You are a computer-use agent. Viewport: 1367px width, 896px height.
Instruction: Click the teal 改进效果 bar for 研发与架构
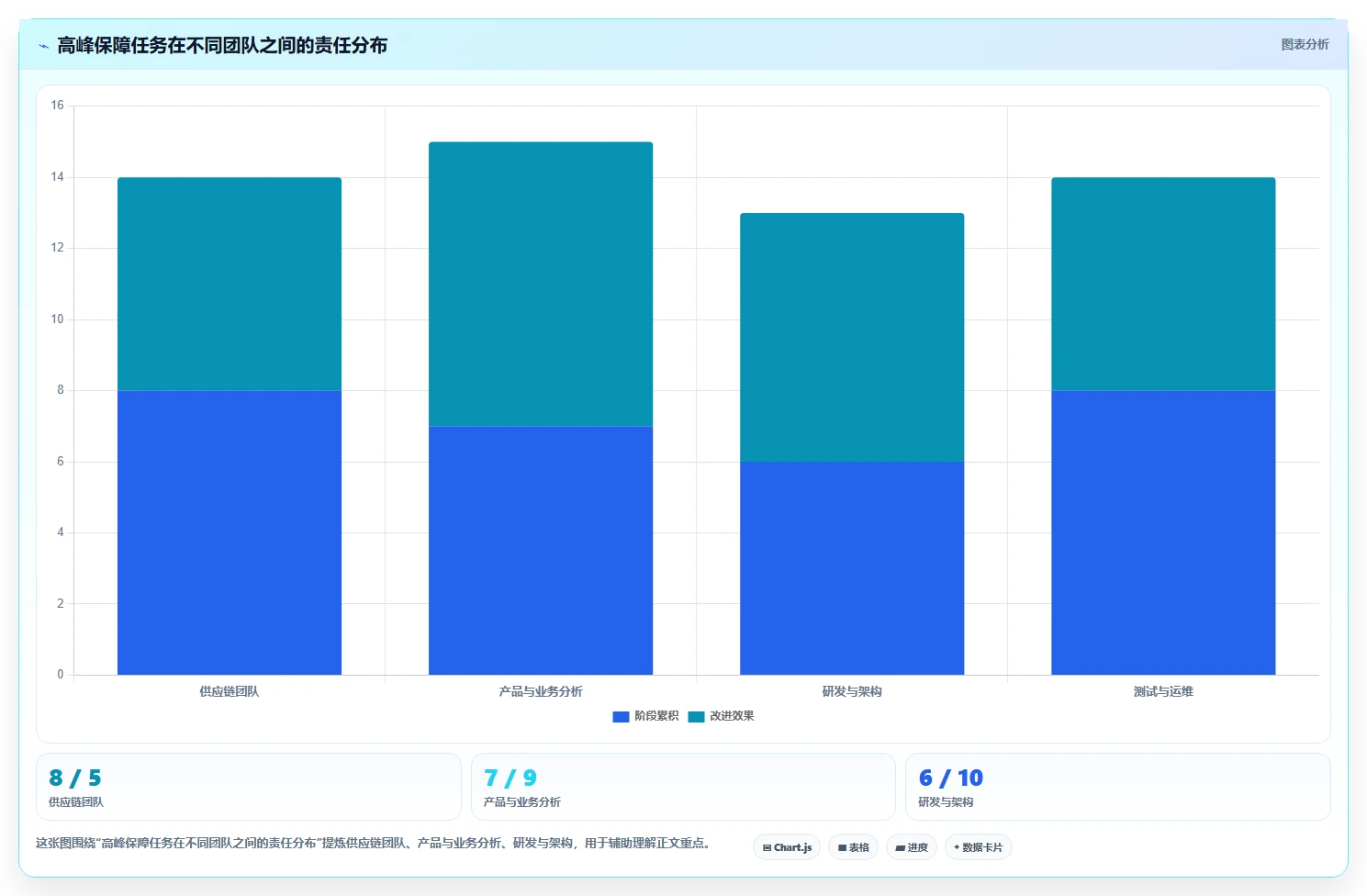[852, 337]
